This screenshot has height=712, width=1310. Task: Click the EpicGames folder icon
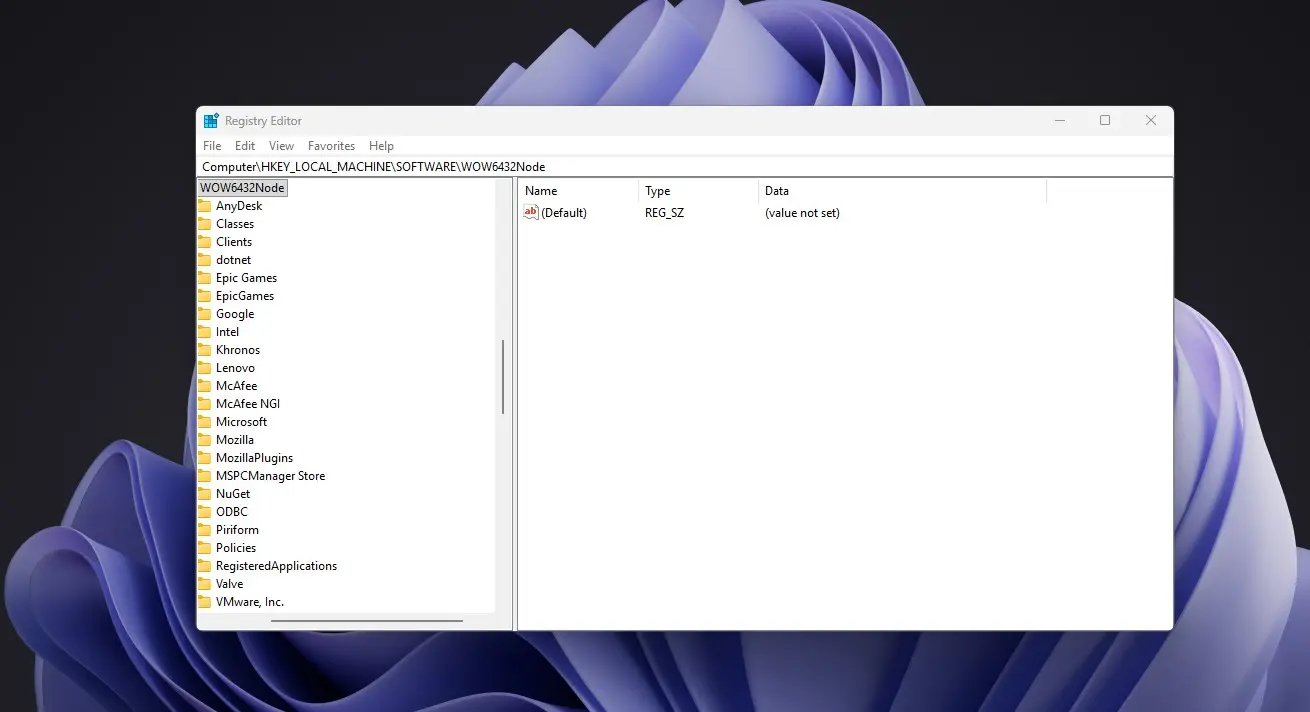point(204,296)
